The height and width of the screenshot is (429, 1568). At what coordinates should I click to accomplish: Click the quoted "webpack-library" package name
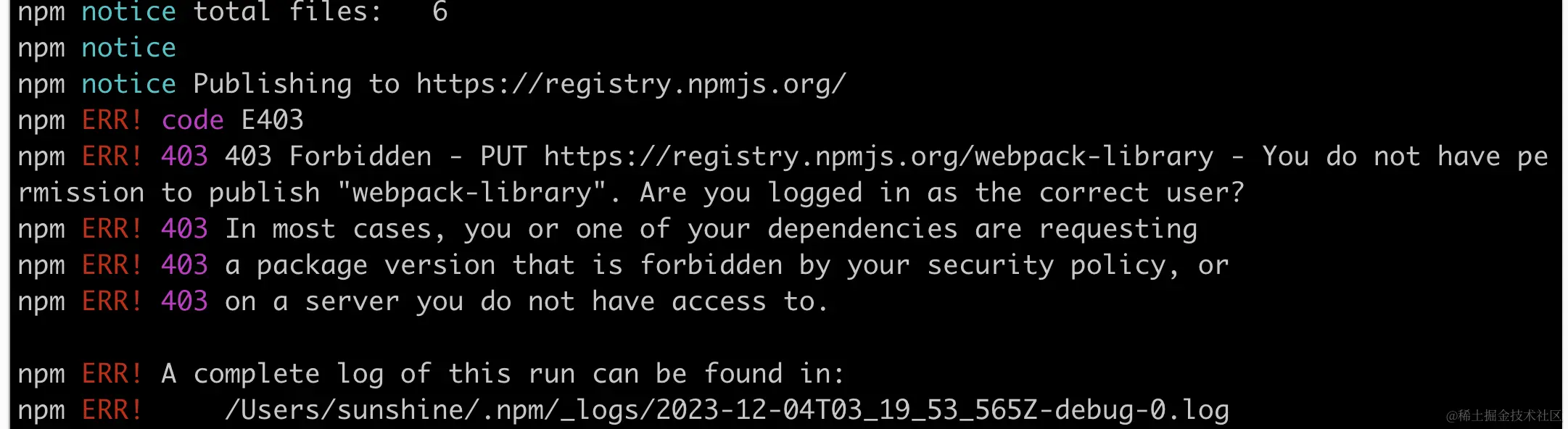click(x=471, y=193)
